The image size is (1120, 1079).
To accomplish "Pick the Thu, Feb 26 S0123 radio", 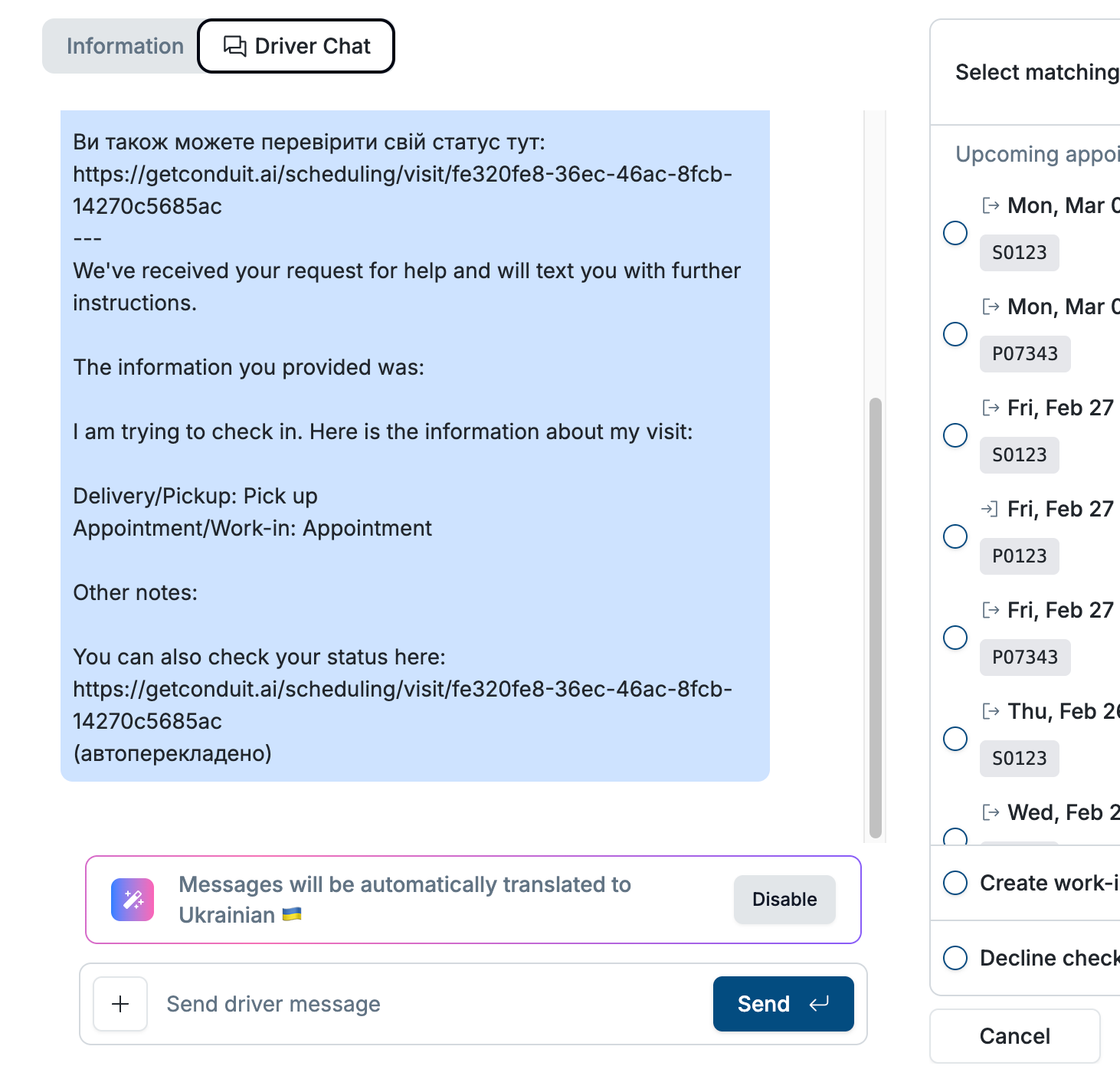I will tap(955, 739).
